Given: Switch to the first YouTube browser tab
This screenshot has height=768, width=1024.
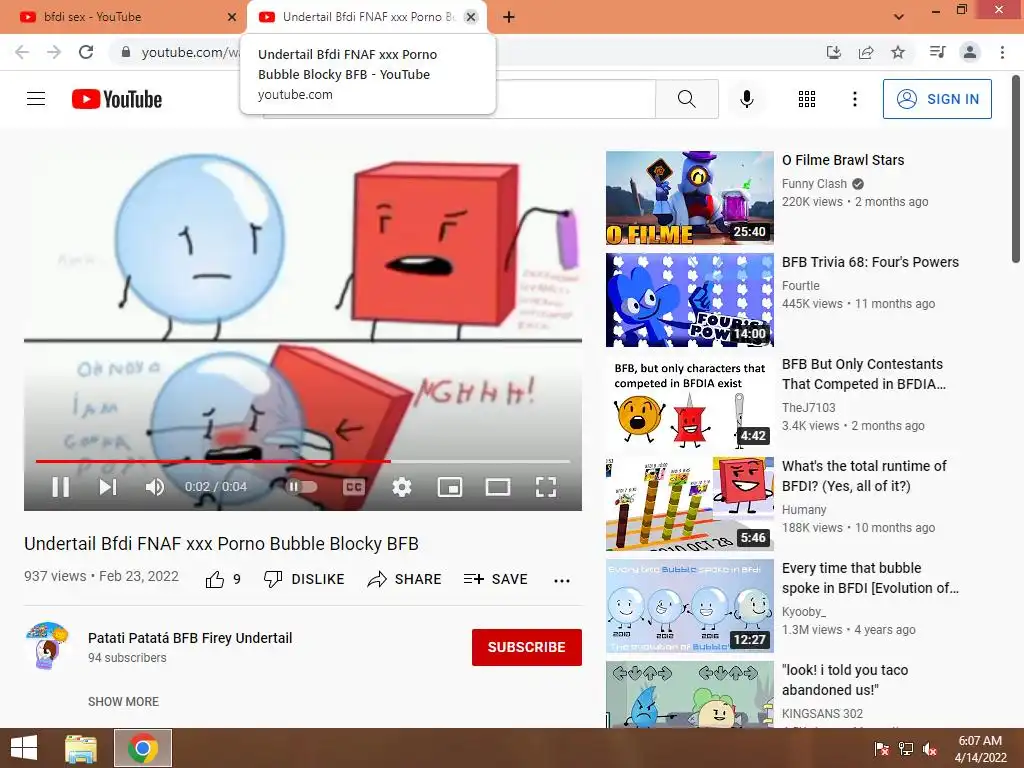Looking at the screenshot, I should 124,17.
